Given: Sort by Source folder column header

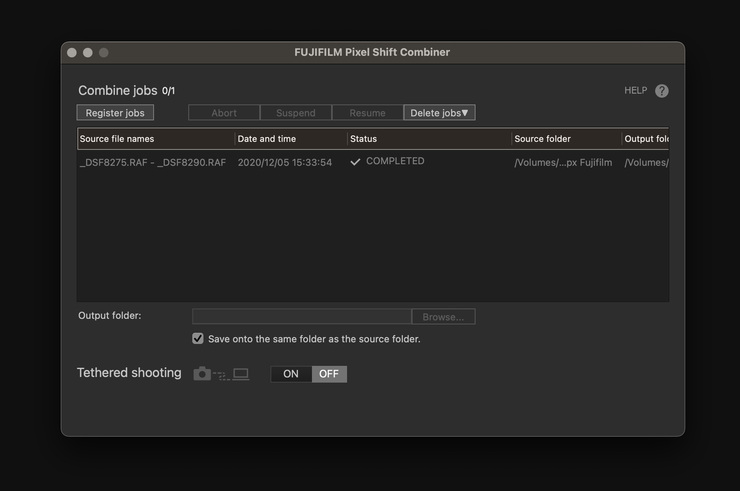Looking at the screenshot, I should pyautogui.click(x=566, y=139).
